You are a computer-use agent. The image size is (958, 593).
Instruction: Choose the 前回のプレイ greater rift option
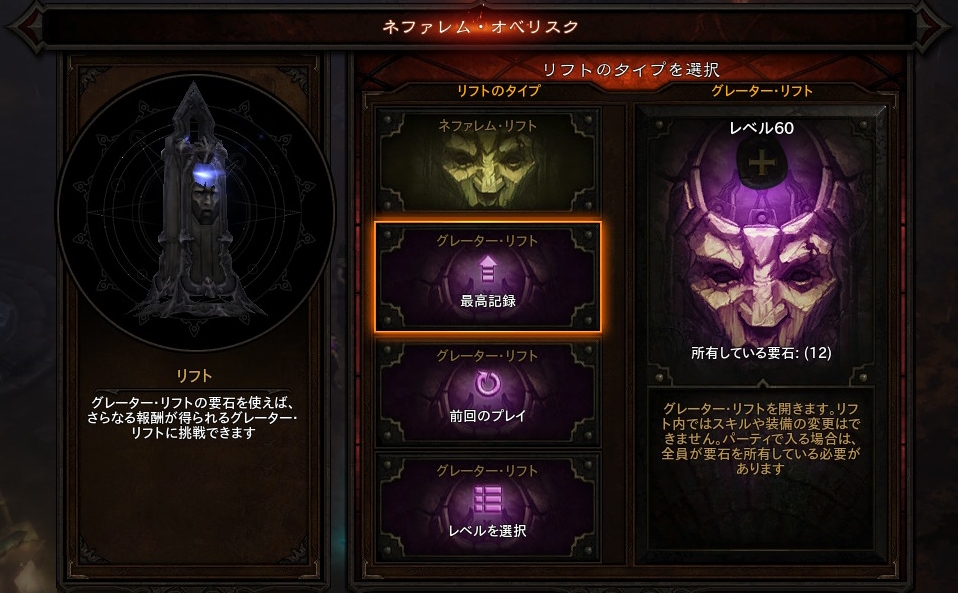coord(488,391)
